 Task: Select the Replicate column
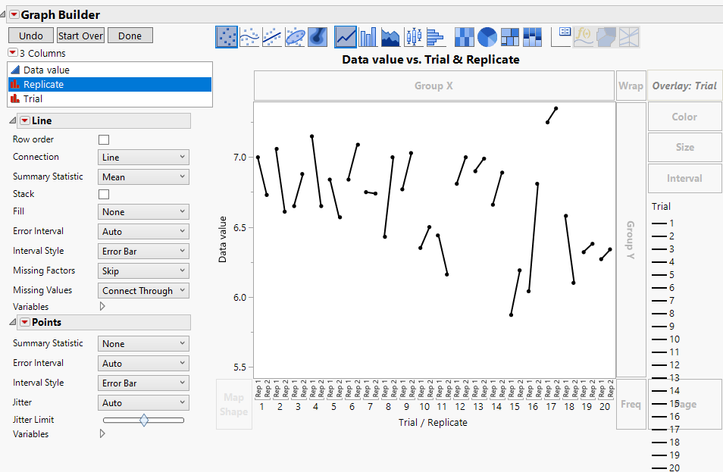pos(110,84)
